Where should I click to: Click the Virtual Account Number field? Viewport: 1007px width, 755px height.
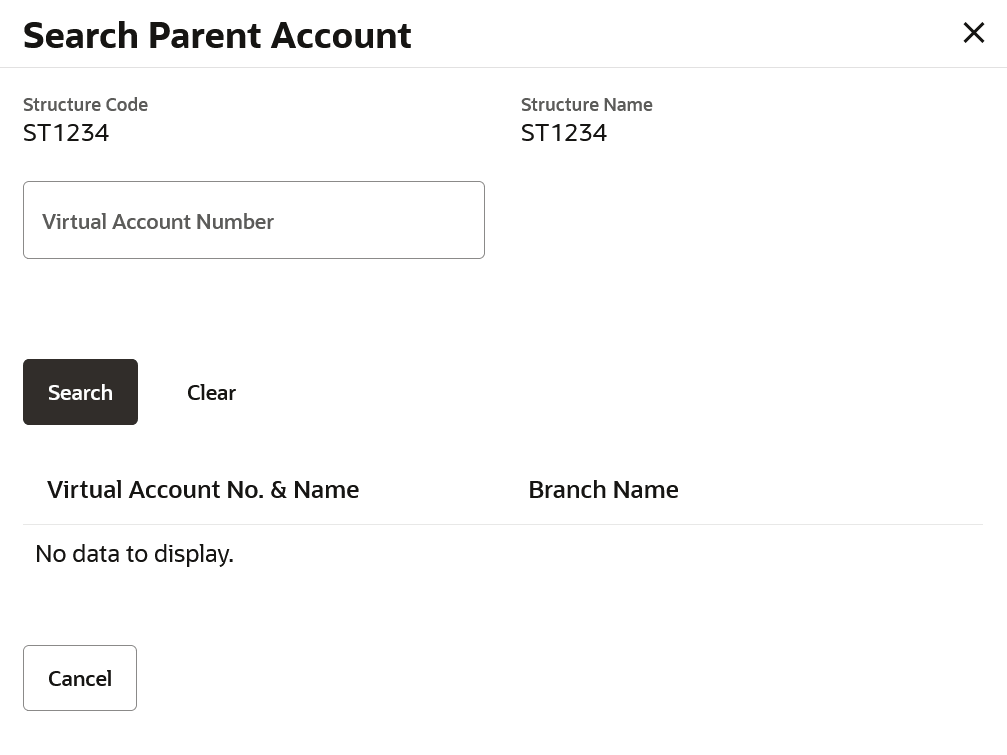click(253, 220)
